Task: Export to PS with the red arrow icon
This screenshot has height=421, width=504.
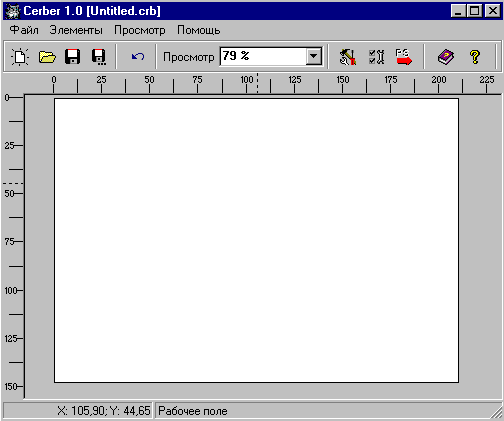Action: [x=404, y=57]
